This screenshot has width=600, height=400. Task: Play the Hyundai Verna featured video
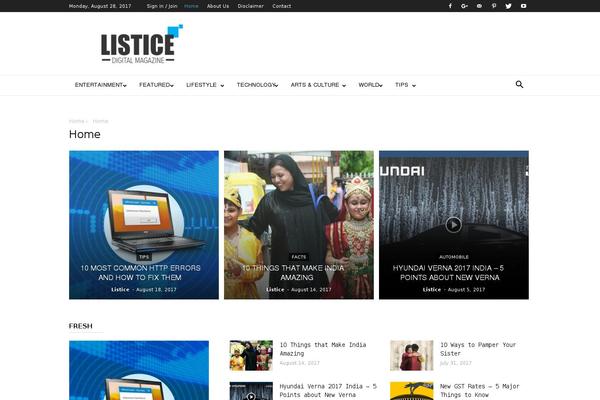pyautogui.click(x=453, y=225)
